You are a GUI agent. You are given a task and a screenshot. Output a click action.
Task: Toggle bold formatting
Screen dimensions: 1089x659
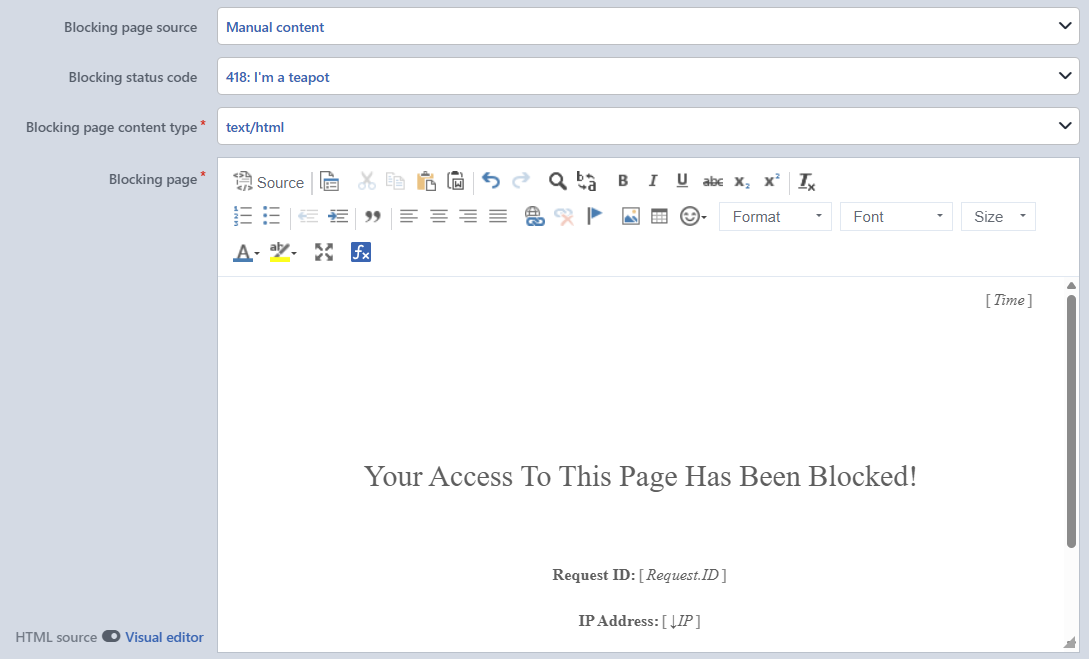pyautogui.click(x=623, y=181)
